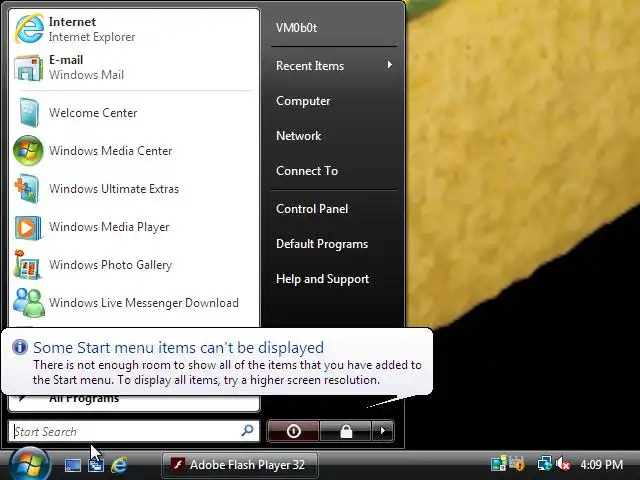Choose Connect To in Start menu
Viewport: 640px width, 480px height.
point(334,171)
